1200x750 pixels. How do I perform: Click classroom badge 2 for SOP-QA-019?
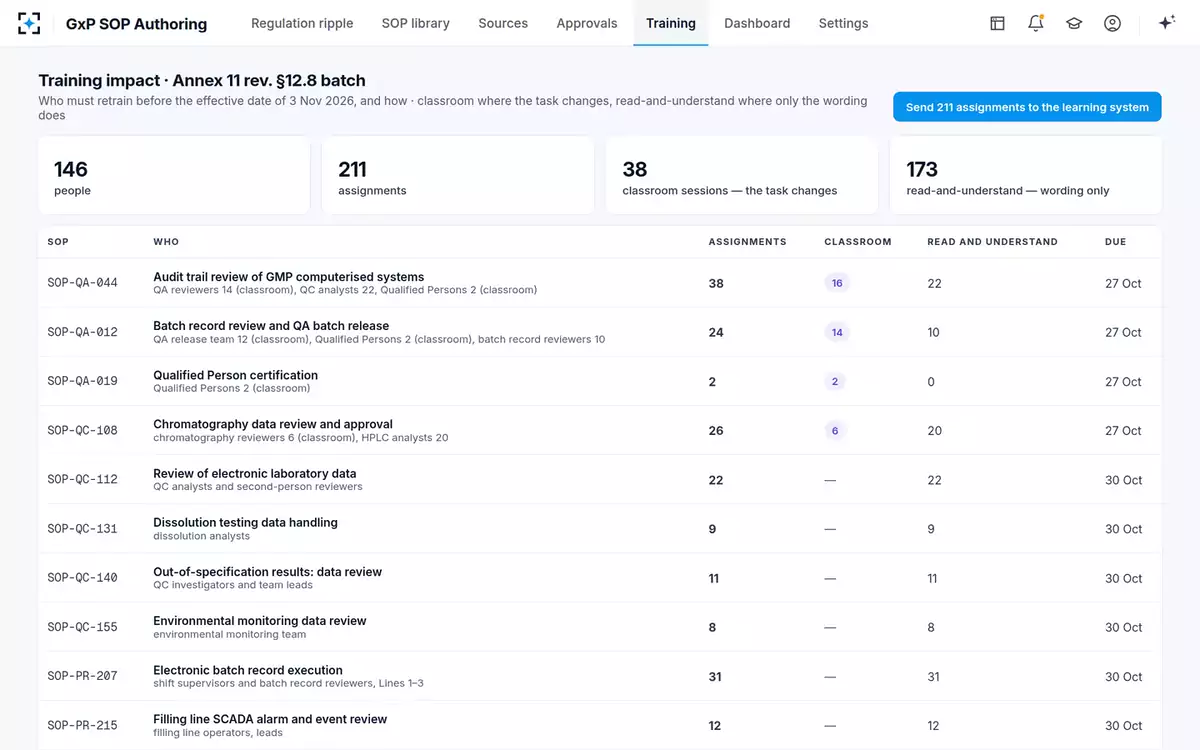click(837, 381)
